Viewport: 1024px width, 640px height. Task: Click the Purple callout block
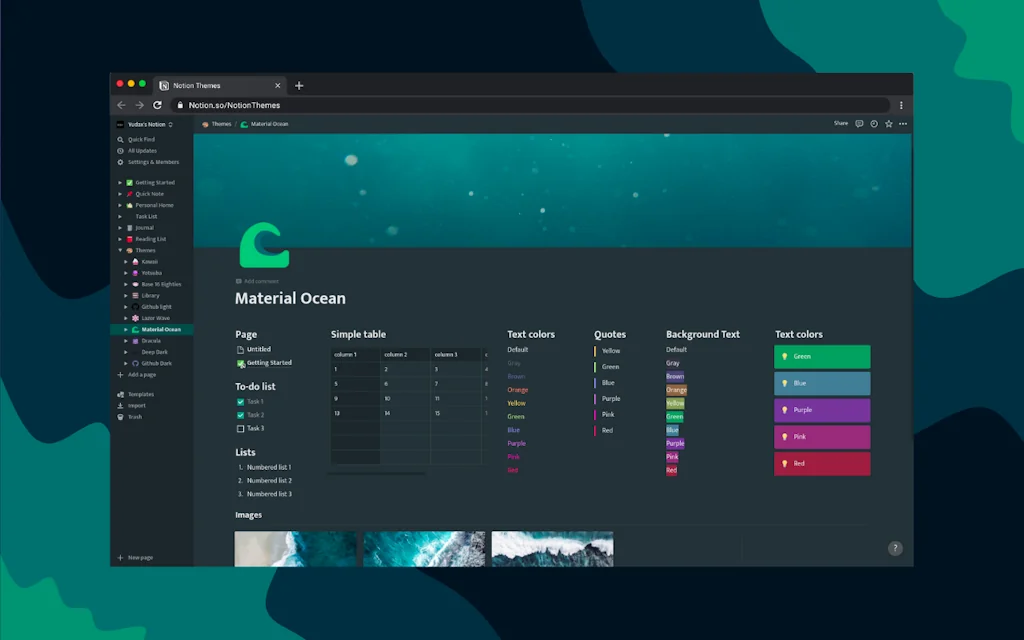pos(822,410)
